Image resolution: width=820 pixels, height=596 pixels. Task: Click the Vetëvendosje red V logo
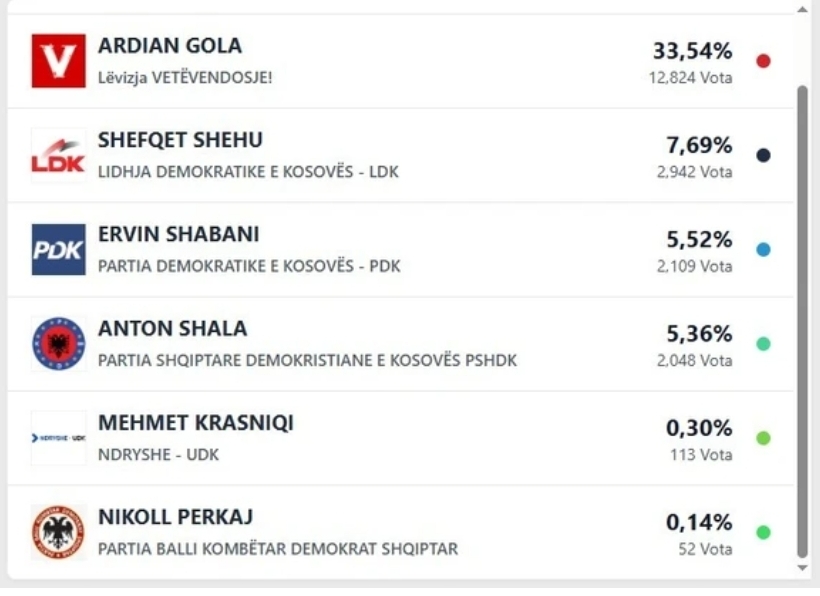point(58,61)
